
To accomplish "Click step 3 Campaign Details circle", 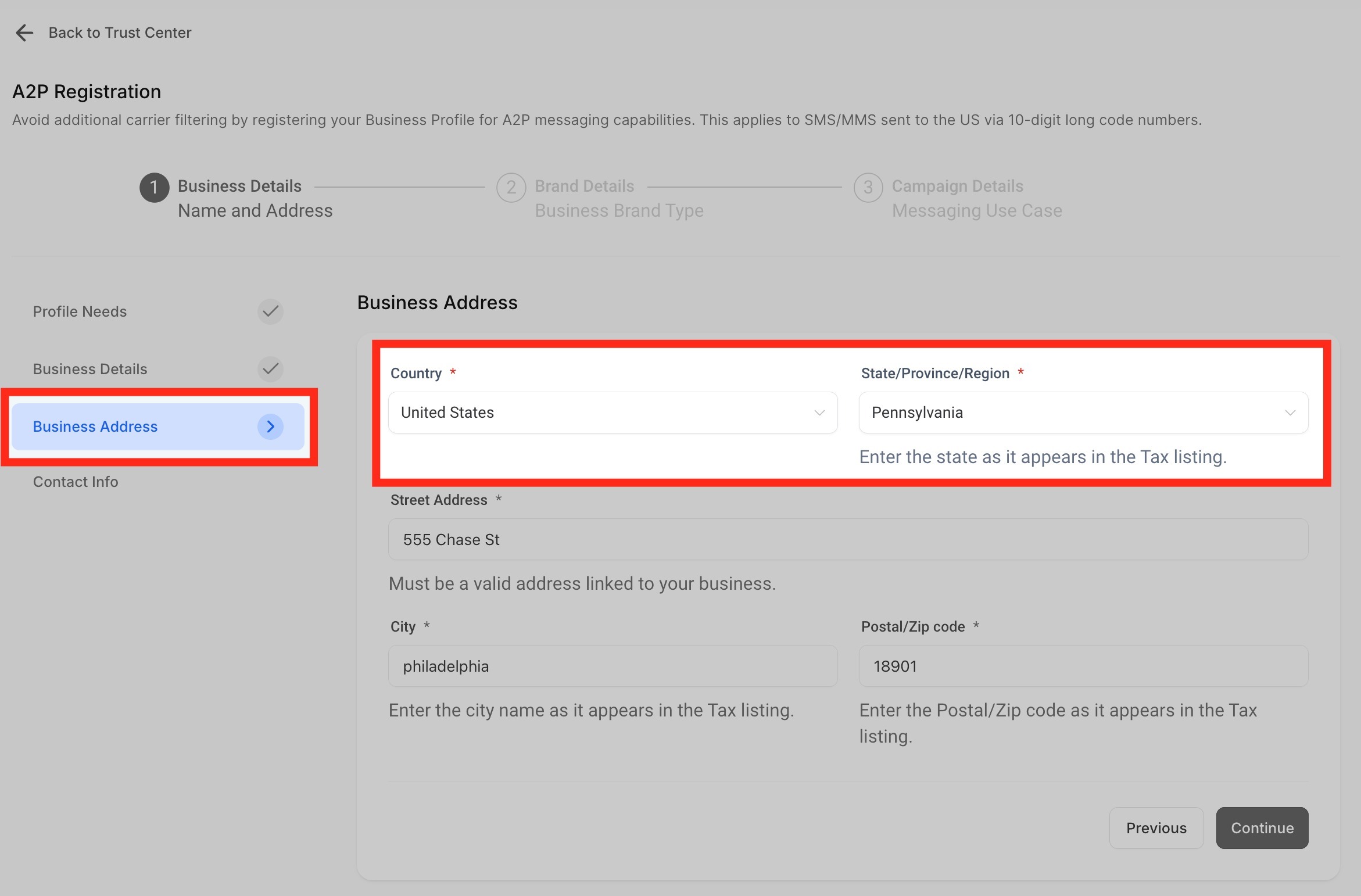I will click(x=868, y=187).
